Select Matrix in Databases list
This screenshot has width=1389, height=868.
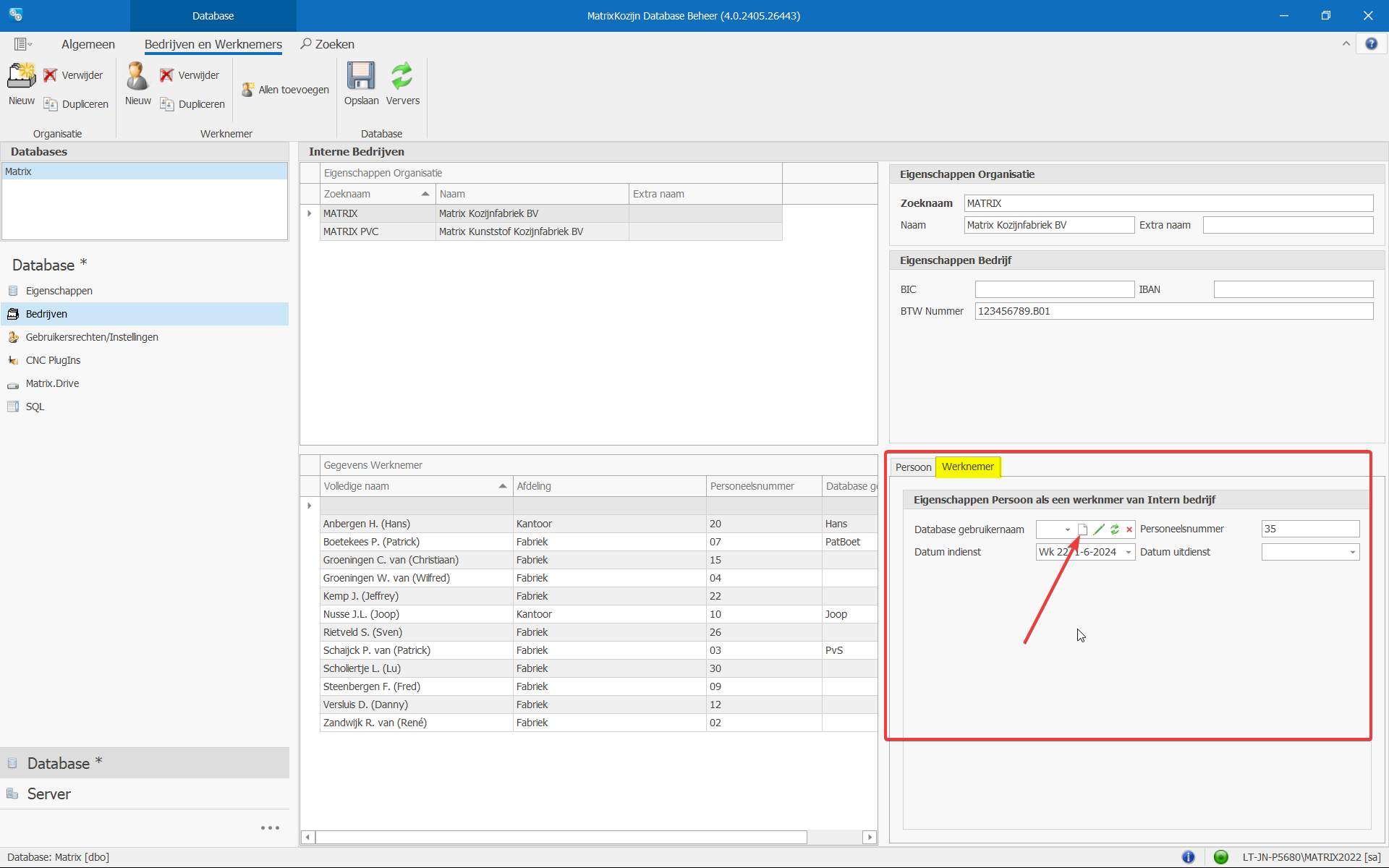click(145, 171)
